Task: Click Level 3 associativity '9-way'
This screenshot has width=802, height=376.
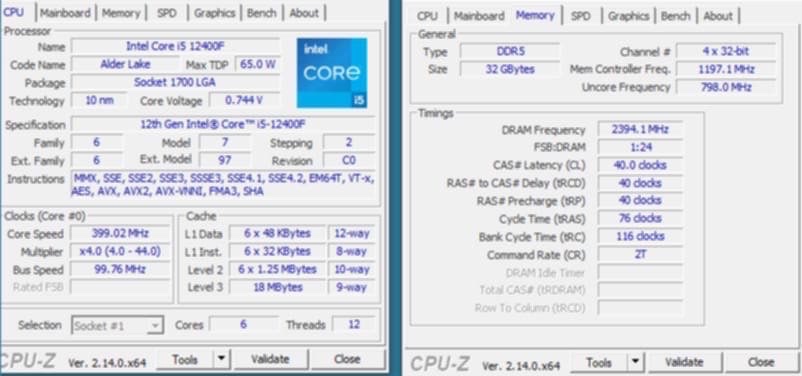Action: pyautogui.click(x=351, y=287)
